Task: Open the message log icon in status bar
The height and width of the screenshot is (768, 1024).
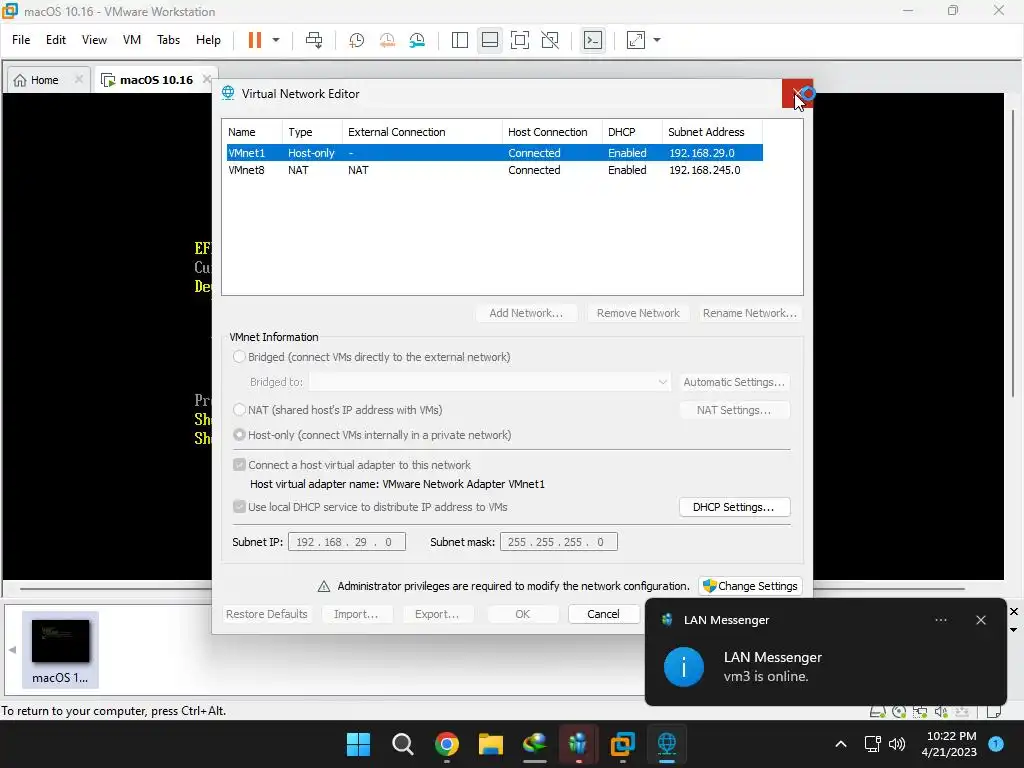Action: 994,711
